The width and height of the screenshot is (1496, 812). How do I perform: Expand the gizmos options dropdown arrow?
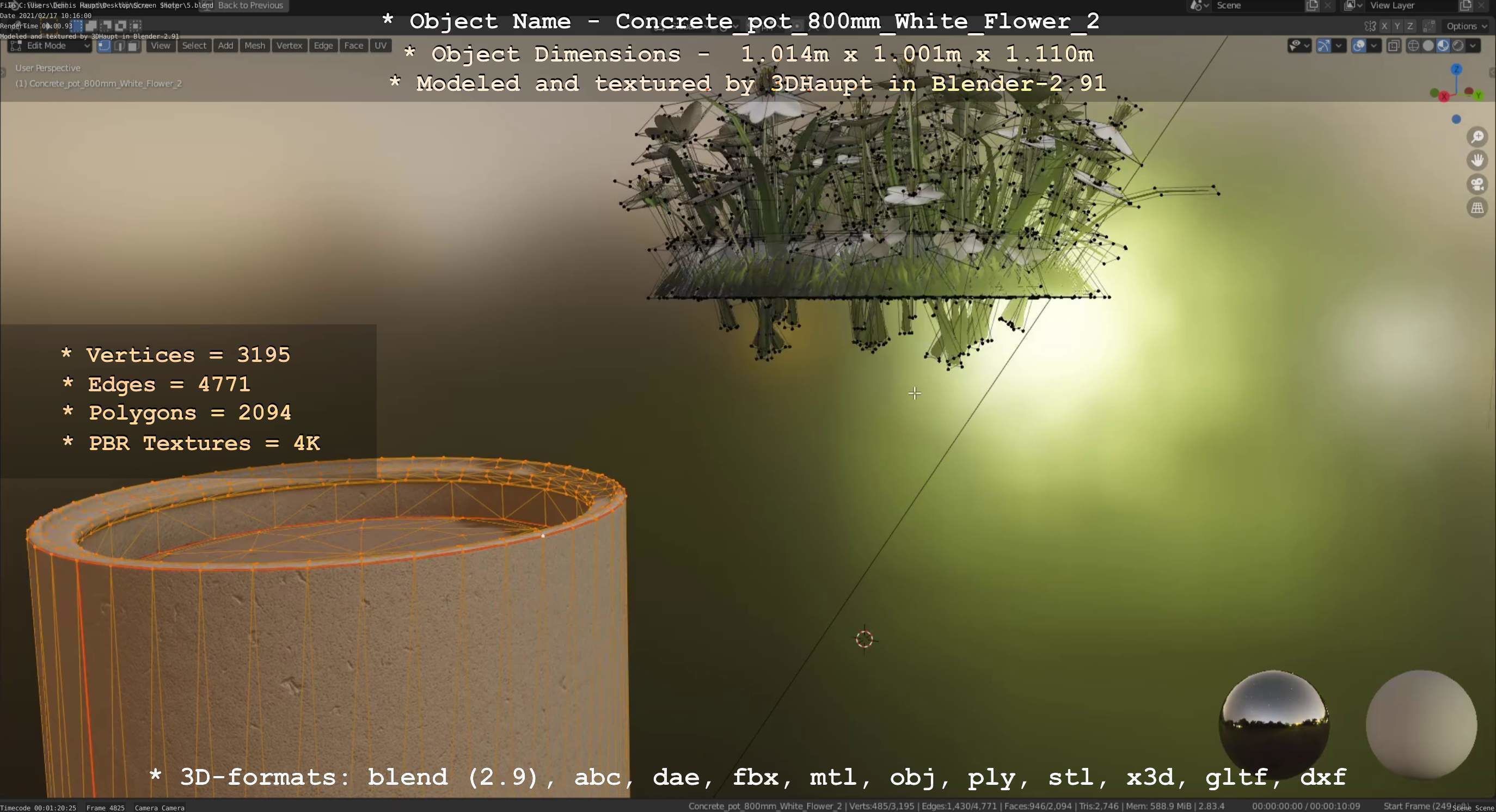pyautogui.click(x=1339, y=46)
